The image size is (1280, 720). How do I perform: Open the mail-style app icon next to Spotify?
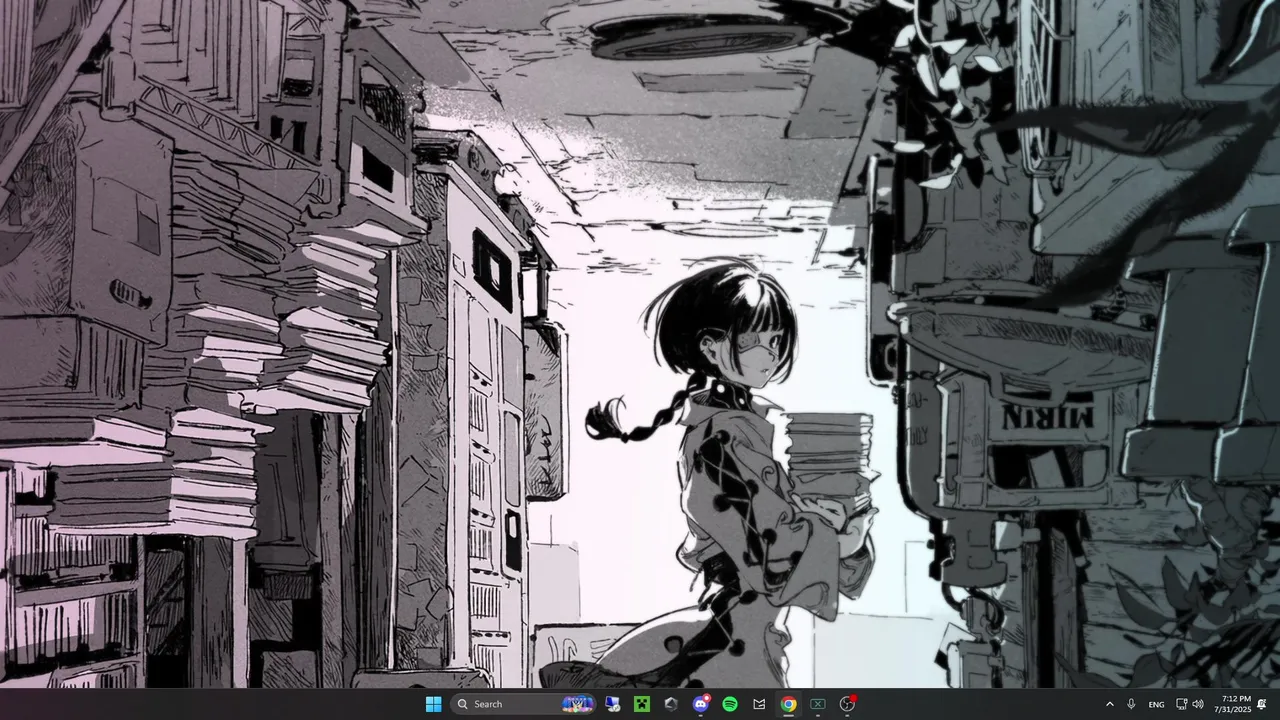tap(759, 704)
